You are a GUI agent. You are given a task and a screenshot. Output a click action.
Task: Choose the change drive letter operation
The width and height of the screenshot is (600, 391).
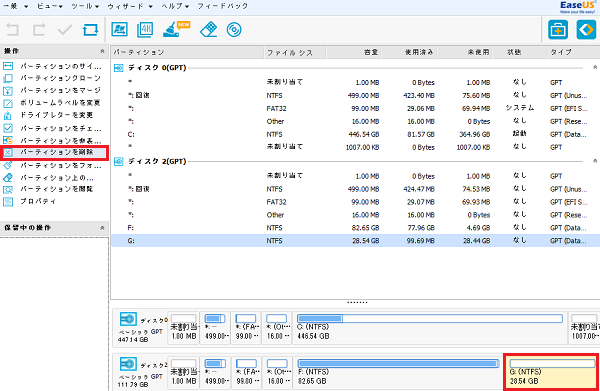pyautogui.click(x=53, y=115)
